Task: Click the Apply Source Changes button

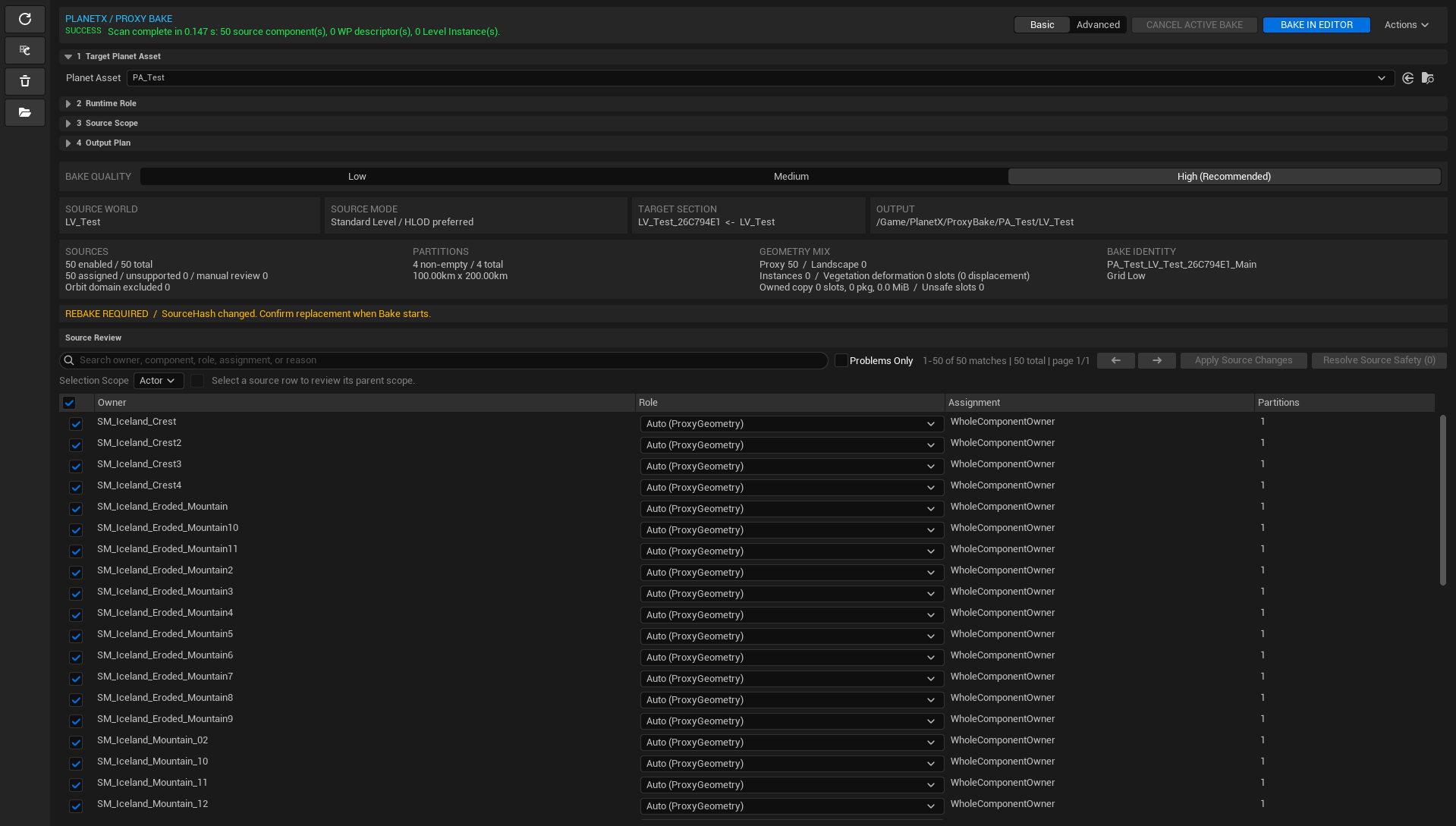Action: click(1244, 360)
